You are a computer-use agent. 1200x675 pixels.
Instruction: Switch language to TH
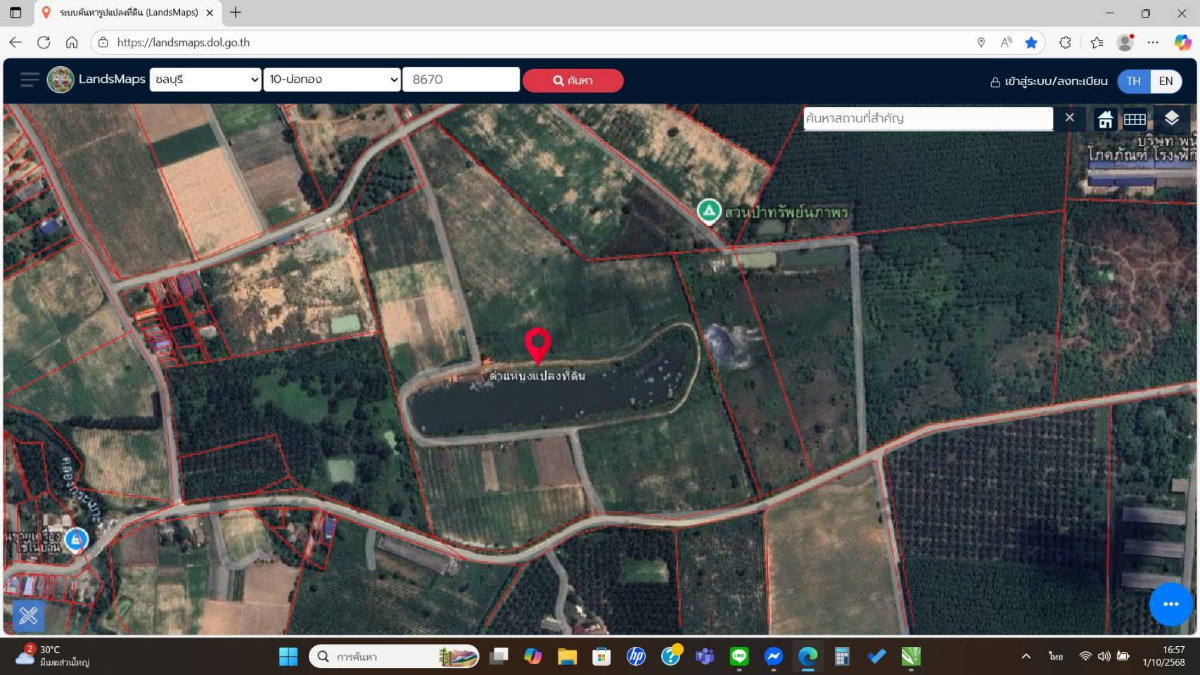1133,81
